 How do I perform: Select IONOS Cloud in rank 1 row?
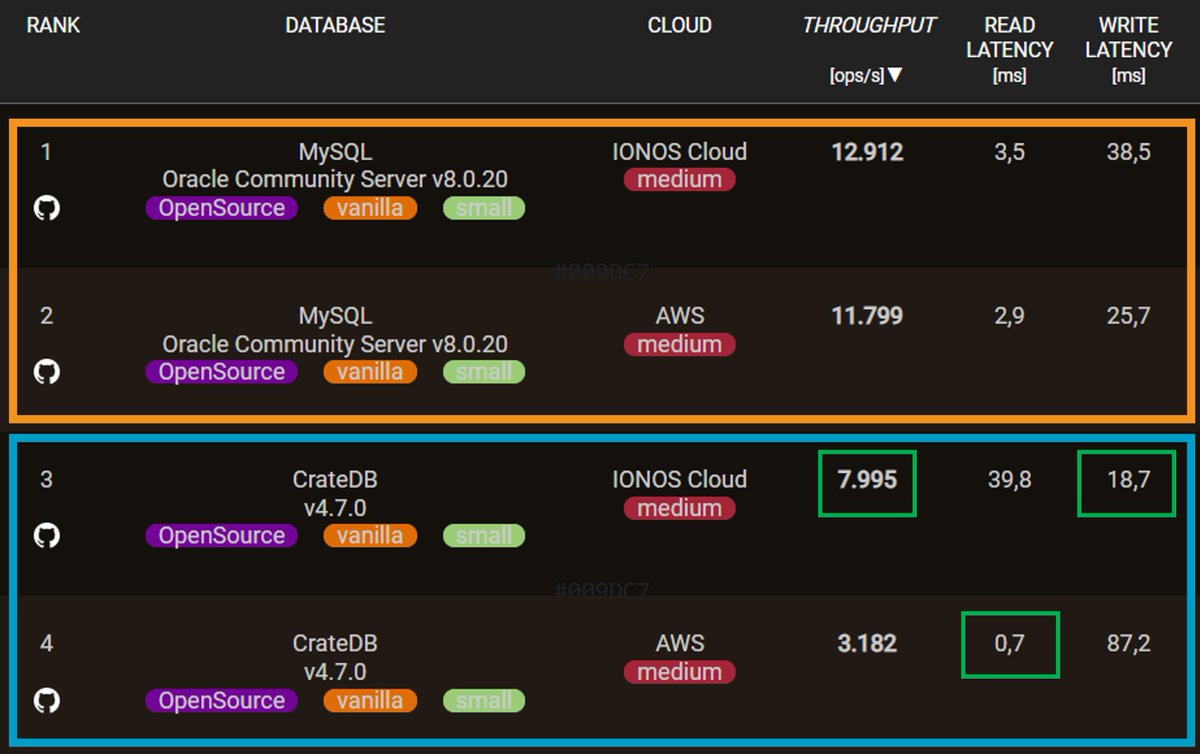(680, 152)
